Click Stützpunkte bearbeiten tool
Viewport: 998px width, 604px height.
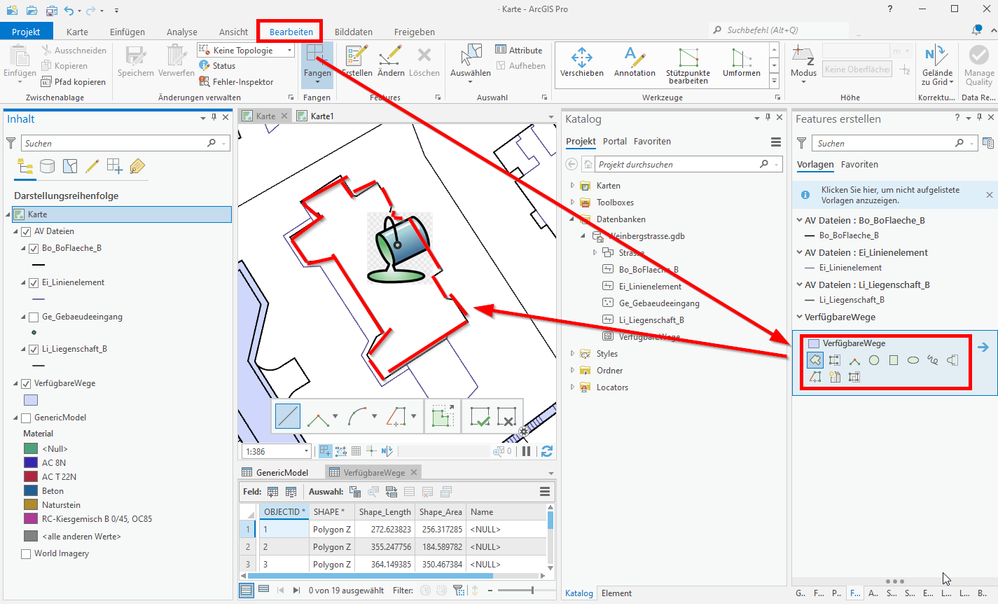[x=688, y=65]
